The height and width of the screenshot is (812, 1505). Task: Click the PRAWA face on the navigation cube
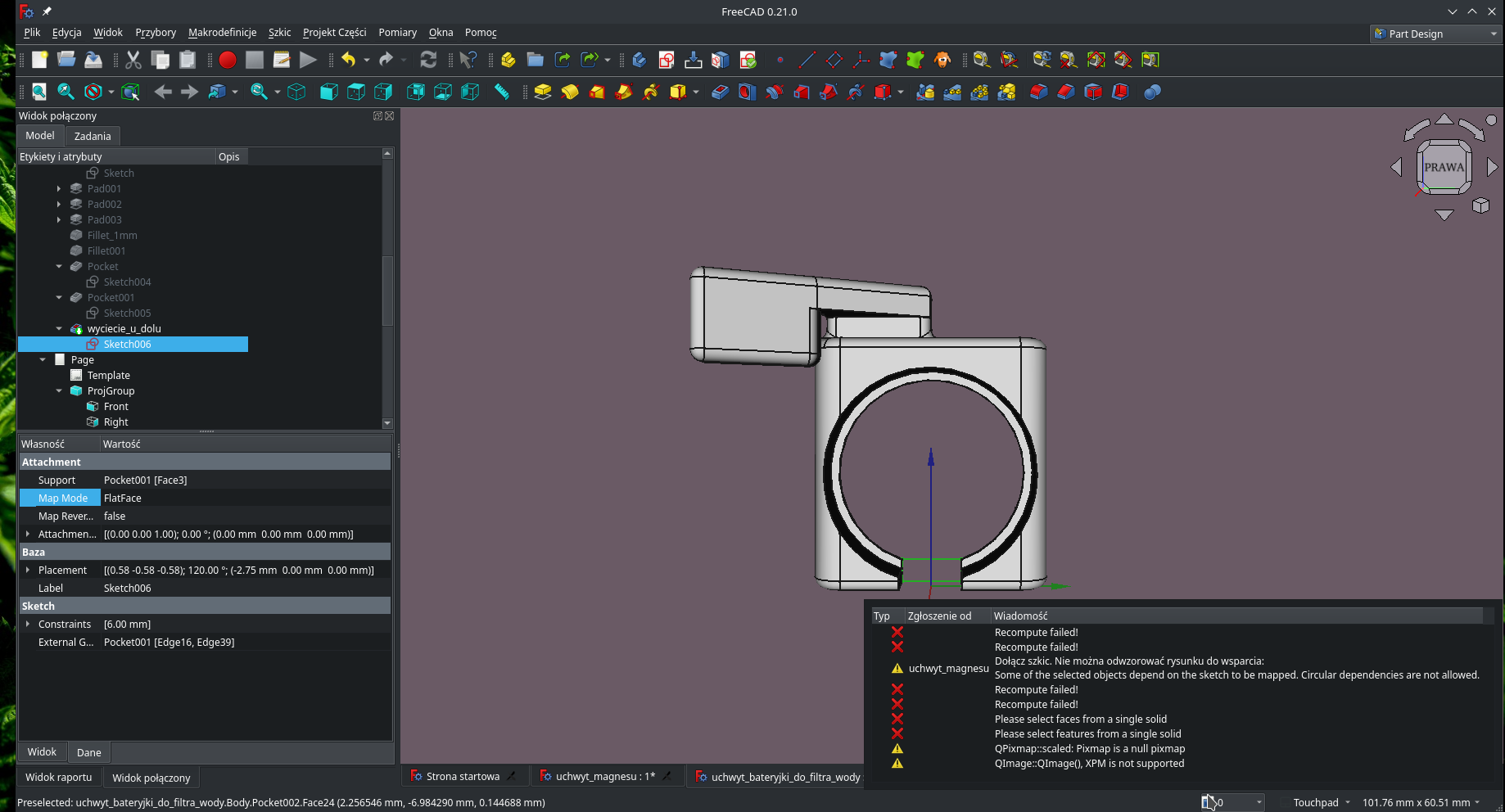1444,166
